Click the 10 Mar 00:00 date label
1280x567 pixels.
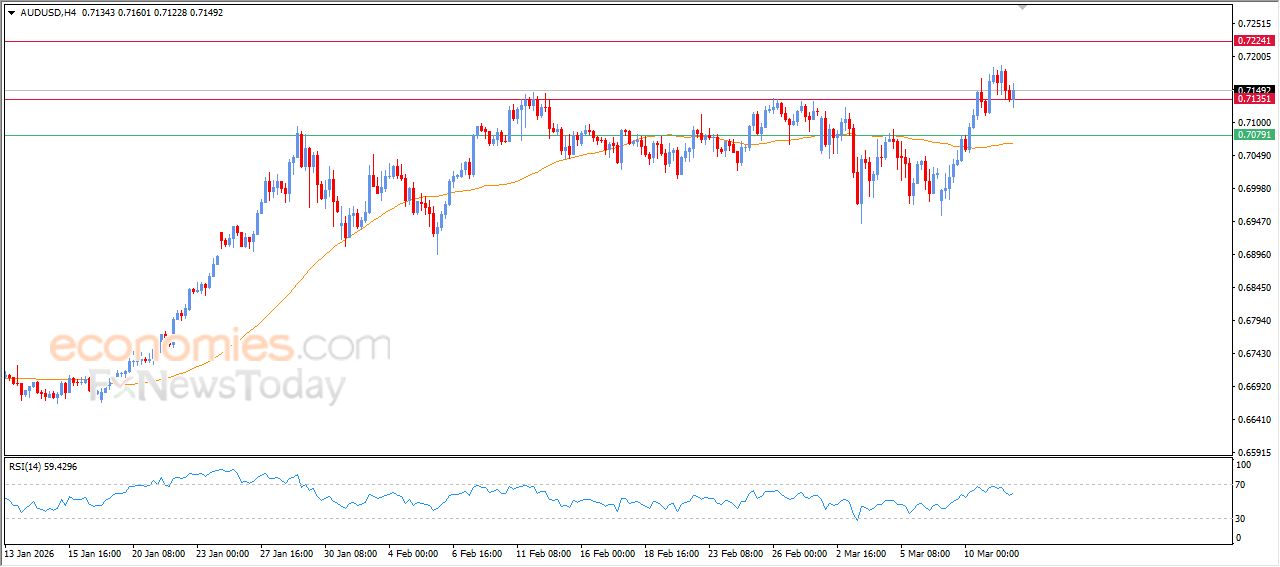pos(991,553)
